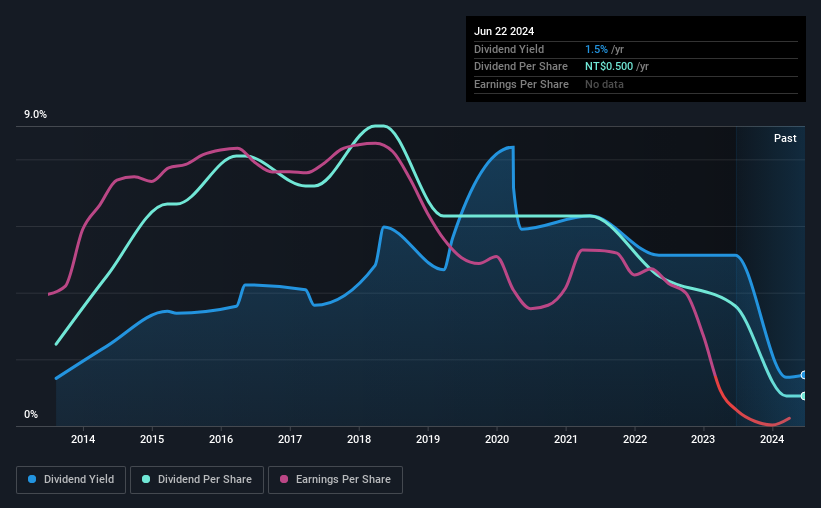
Task: Select the 2016 axis label
Action: coord(221,439)
